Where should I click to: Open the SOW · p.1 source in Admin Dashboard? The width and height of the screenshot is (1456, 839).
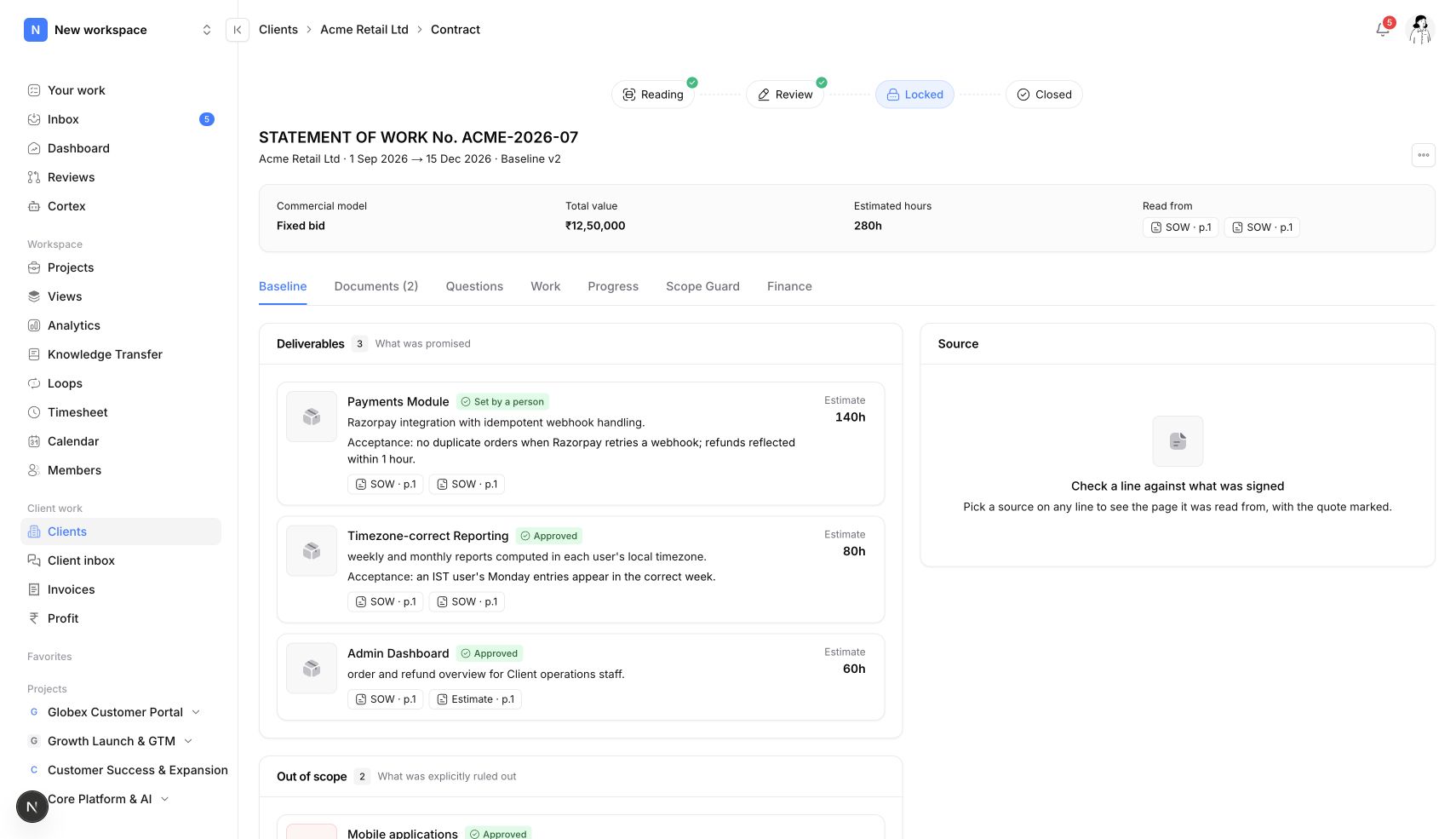(386, 699)
